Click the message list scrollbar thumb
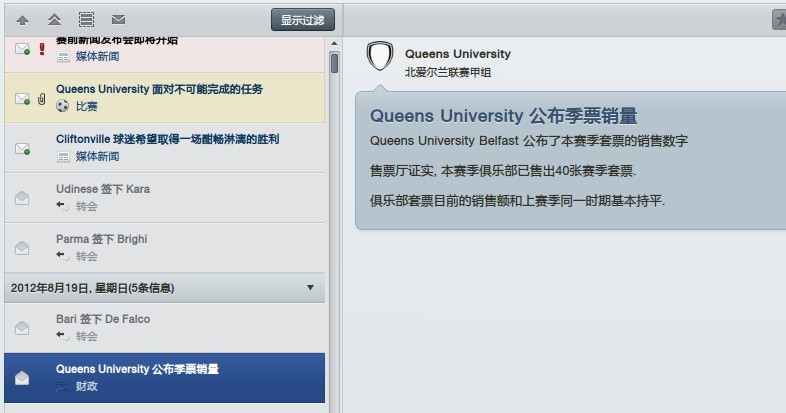Screen dimensions: 786x413 (x=334, y=63)
